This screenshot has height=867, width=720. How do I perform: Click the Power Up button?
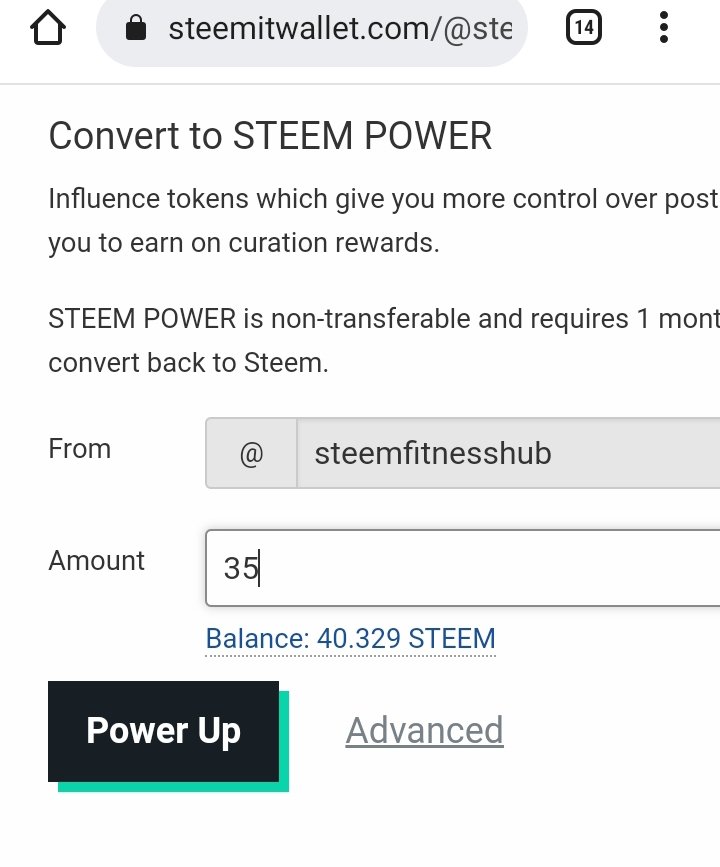point(163,731)
